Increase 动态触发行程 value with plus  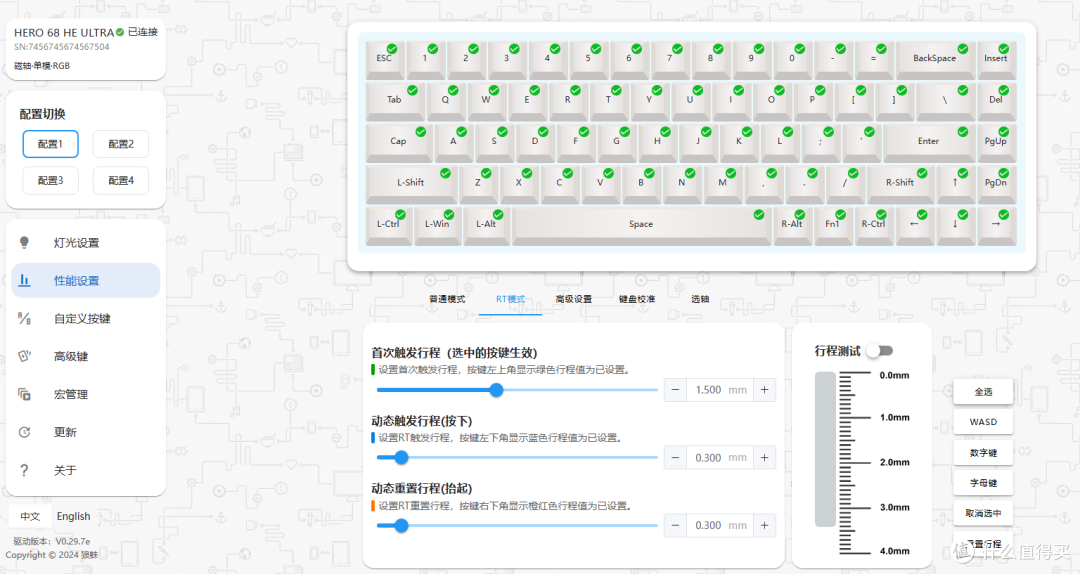765,458
